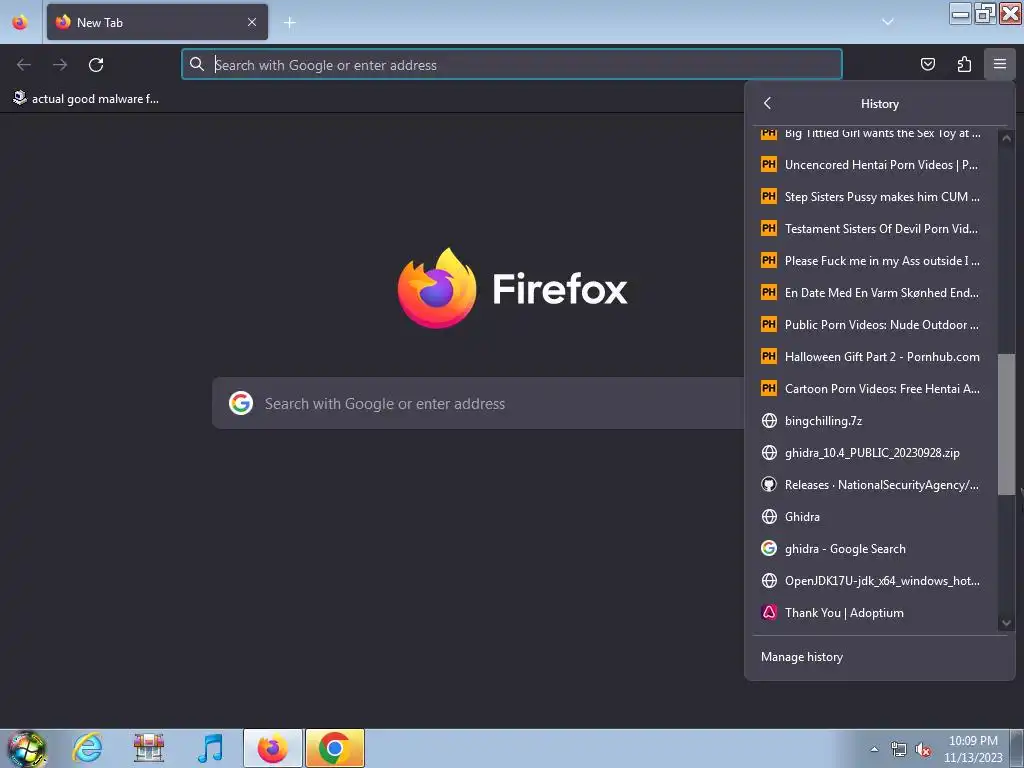Click History panel scrollbar up arrow
The height and width of the screenshot is (768, 1024).
pyautogui.click(x=1006, y=138)
